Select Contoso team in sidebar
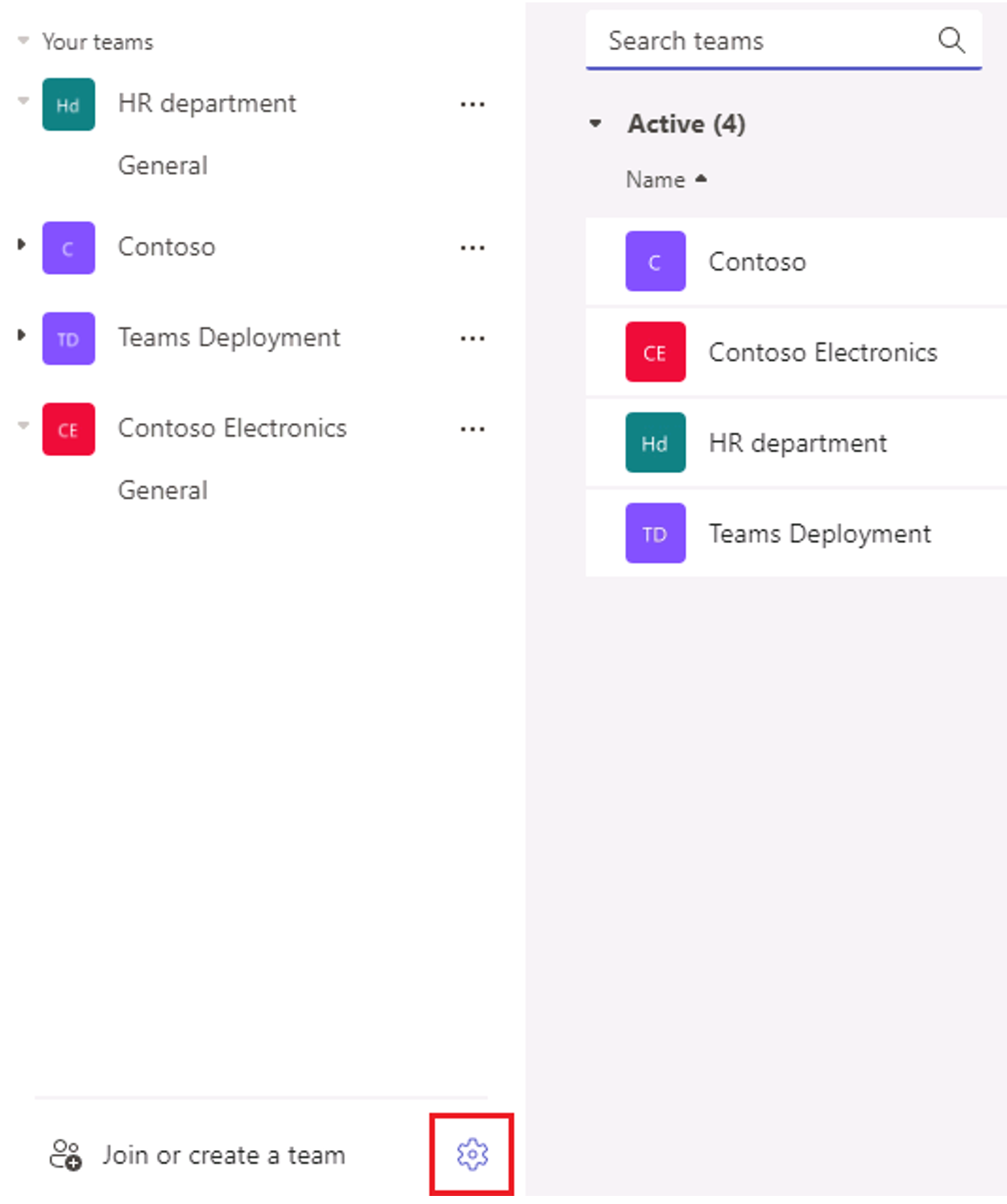1007x1204 pixels. pos(167,247)
